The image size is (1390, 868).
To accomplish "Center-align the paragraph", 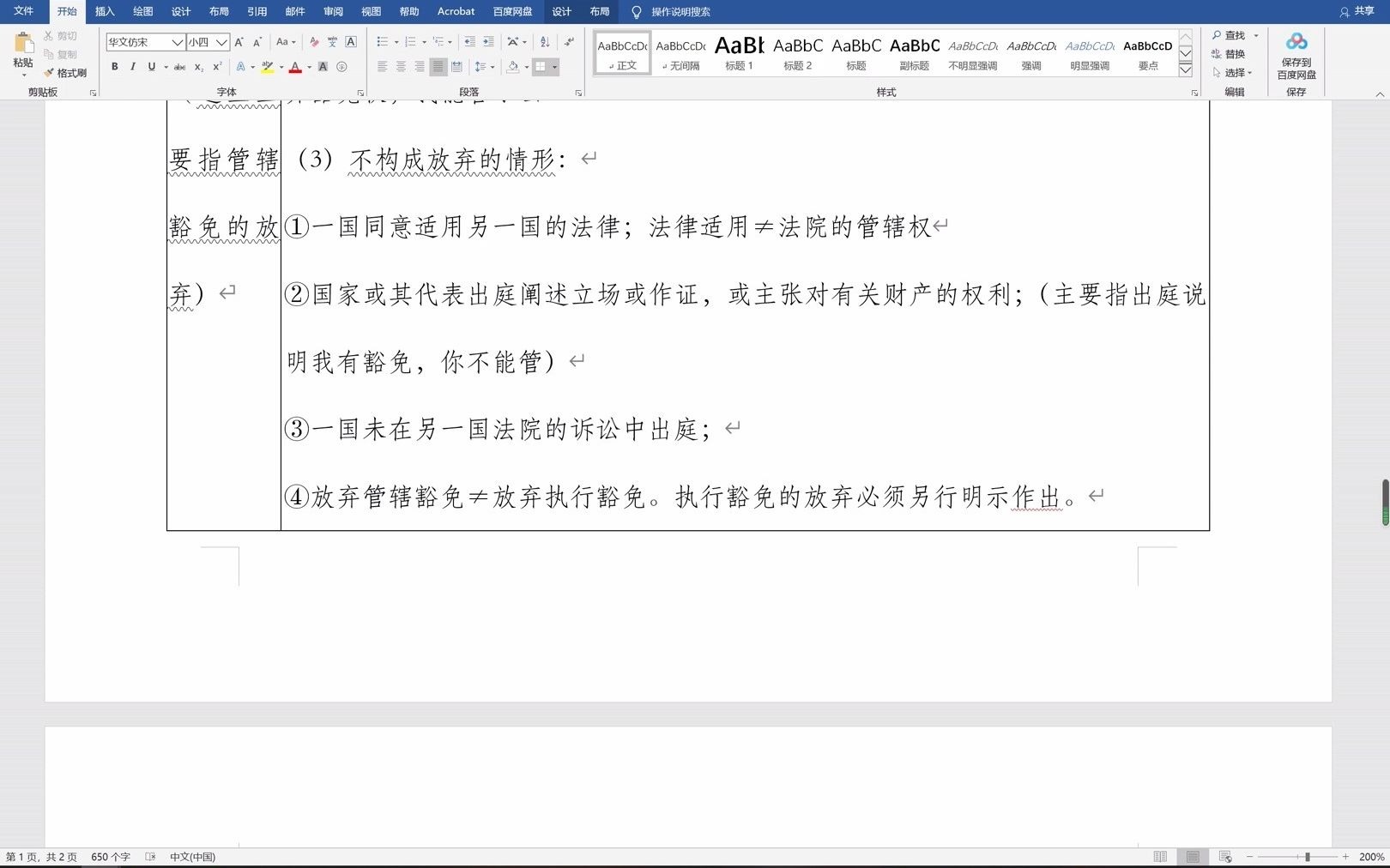I will coord(401,67).
